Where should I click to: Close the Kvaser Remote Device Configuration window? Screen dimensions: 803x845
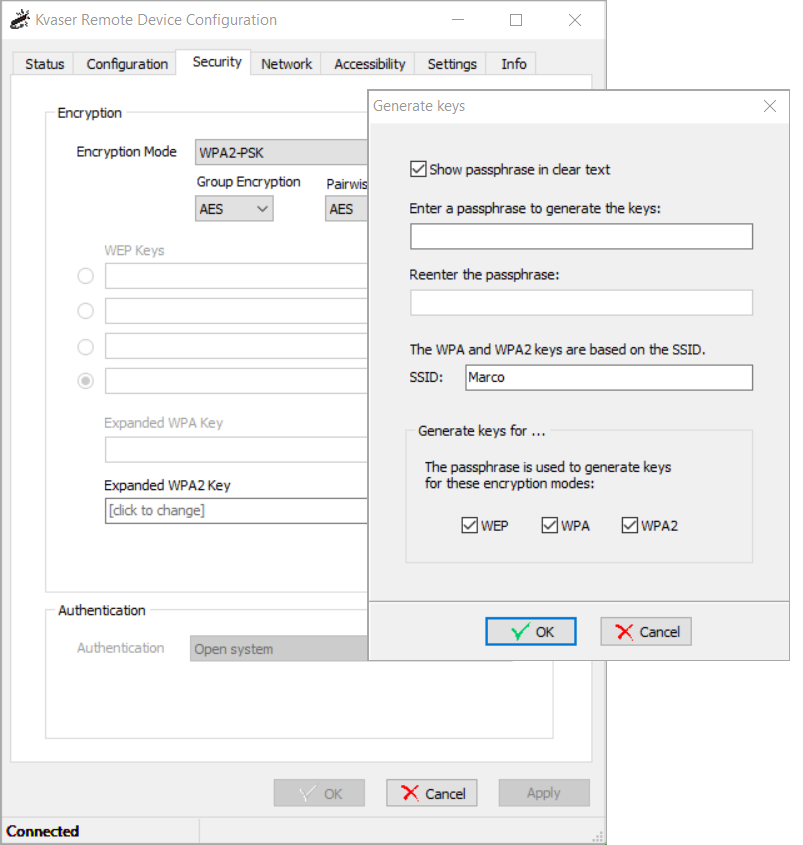click(574, 20)
